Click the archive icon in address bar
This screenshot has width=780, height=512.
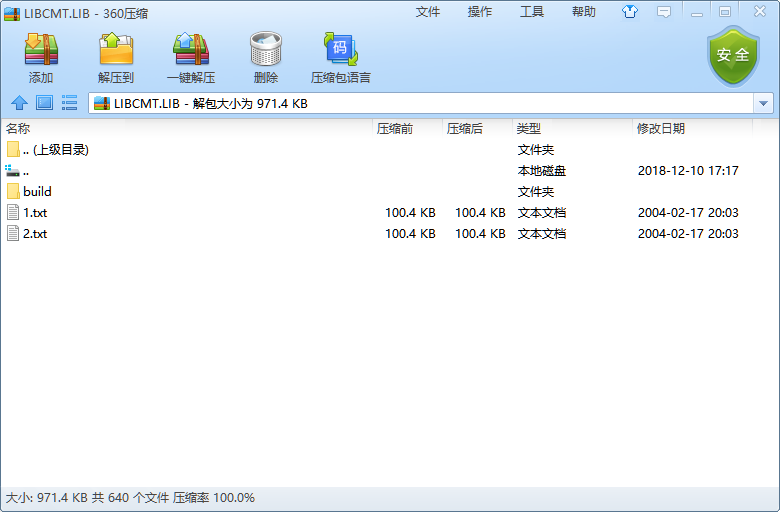coord(101,103)
